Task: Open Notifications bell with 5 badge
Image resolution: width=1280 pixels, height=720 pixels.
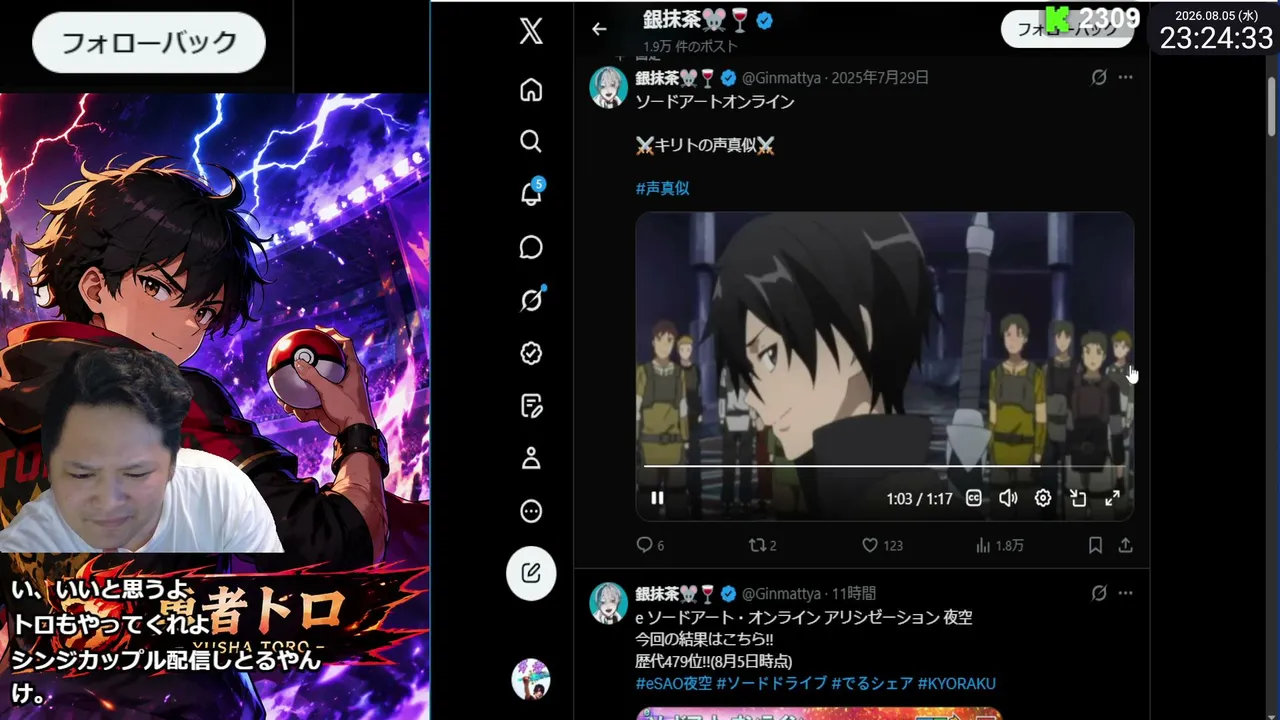Action: tap(532, 193)
